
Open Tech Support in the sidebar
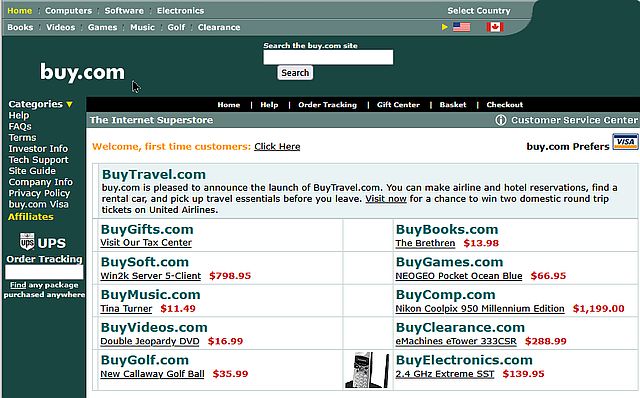(x=39, y=160)
